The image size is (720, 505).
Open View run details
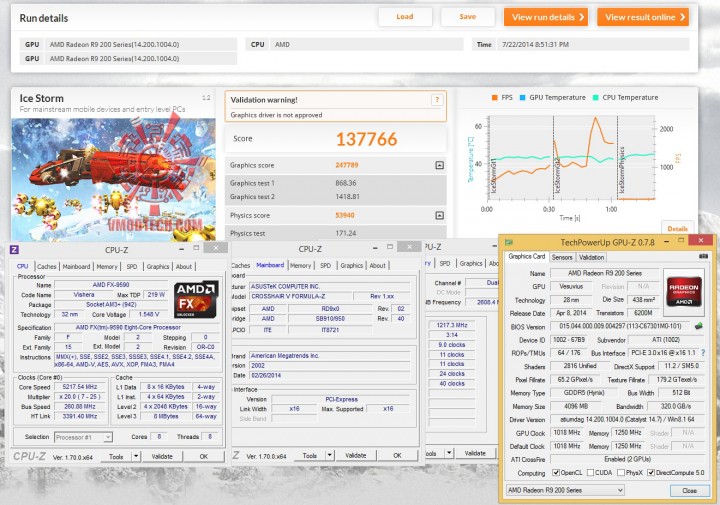(x=546, y=17)
